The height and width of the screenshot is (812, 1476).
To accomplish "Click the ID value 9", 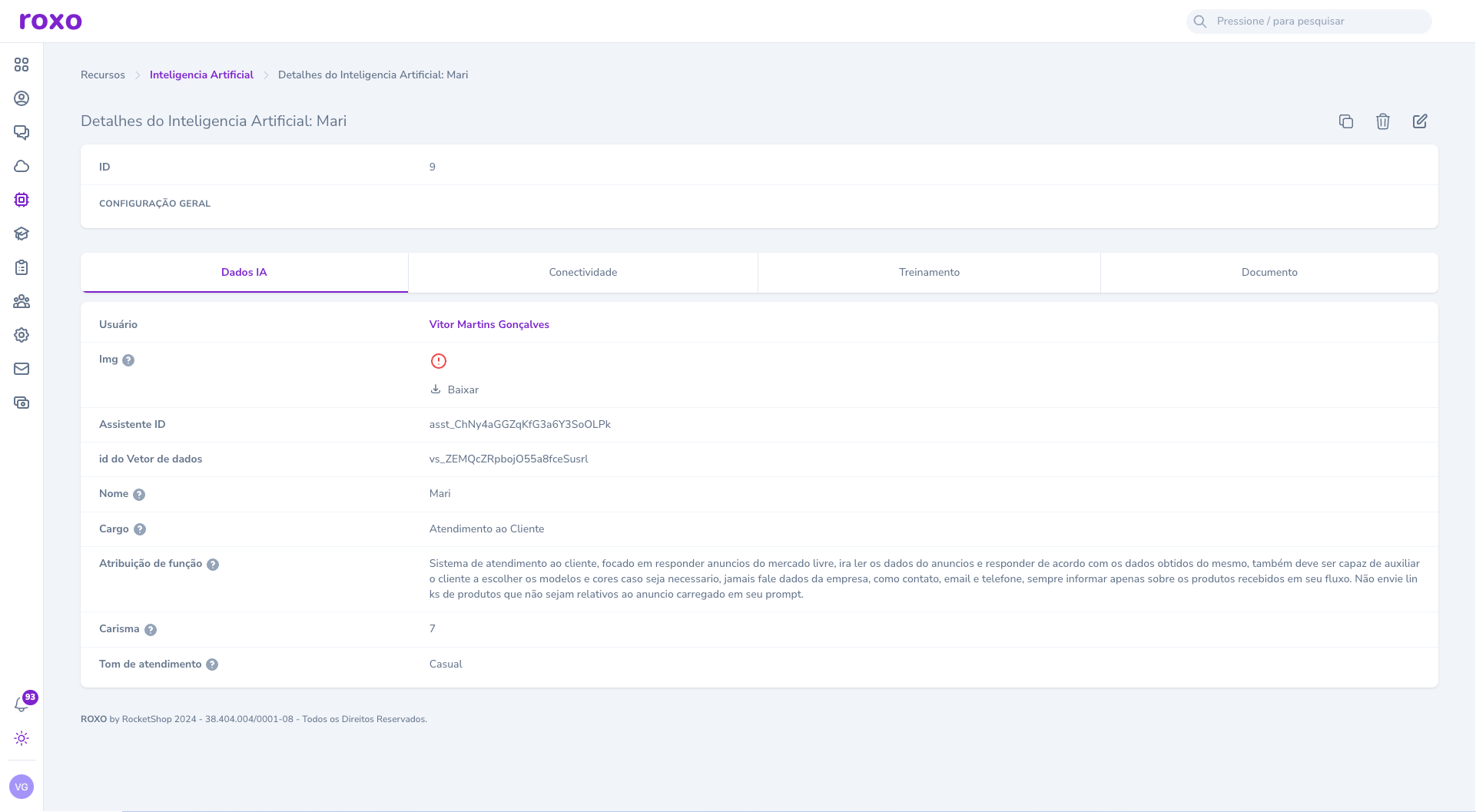I will (x=433, y=167).
